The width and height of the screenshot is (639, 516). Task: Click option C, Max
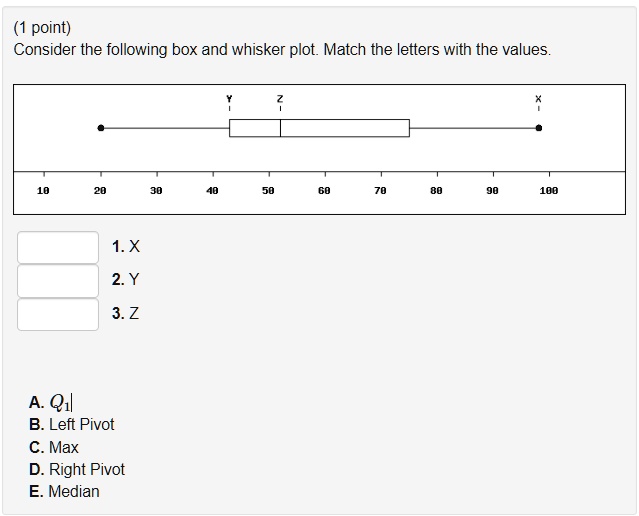54,448
